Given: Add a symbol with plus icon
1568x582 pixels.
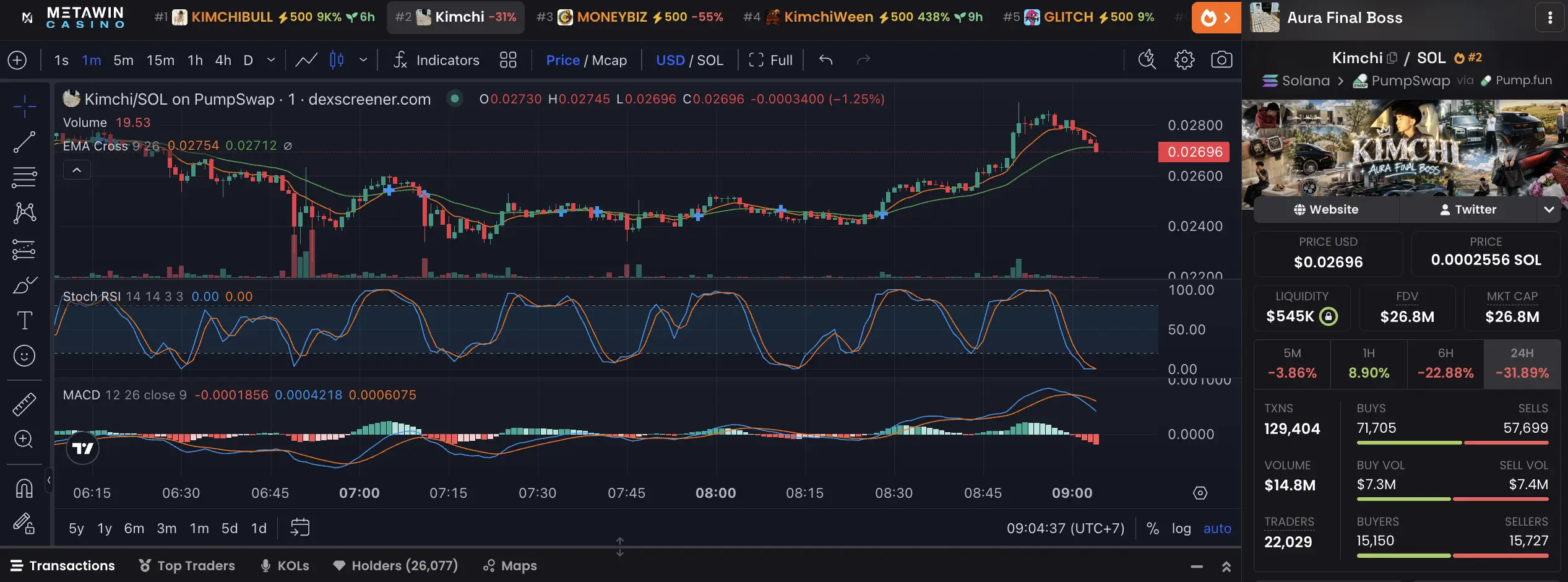Looking at the screenshot, I should pos(17,60).
